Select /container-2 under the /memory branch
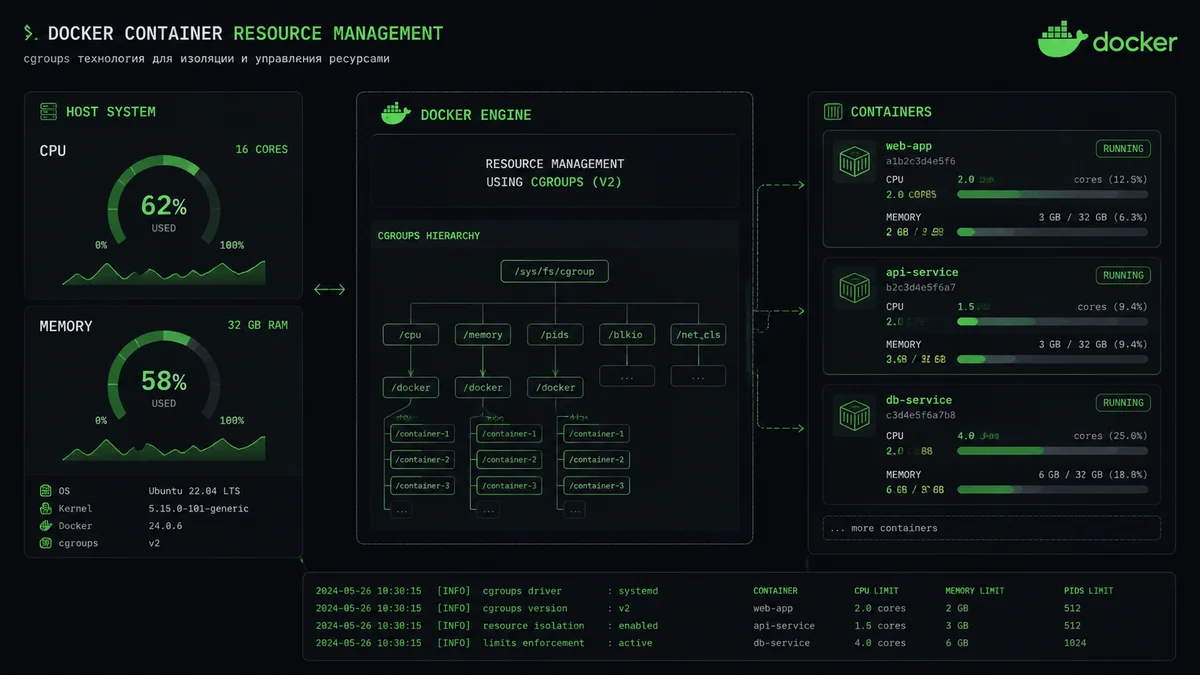 (x=510, y=460)
